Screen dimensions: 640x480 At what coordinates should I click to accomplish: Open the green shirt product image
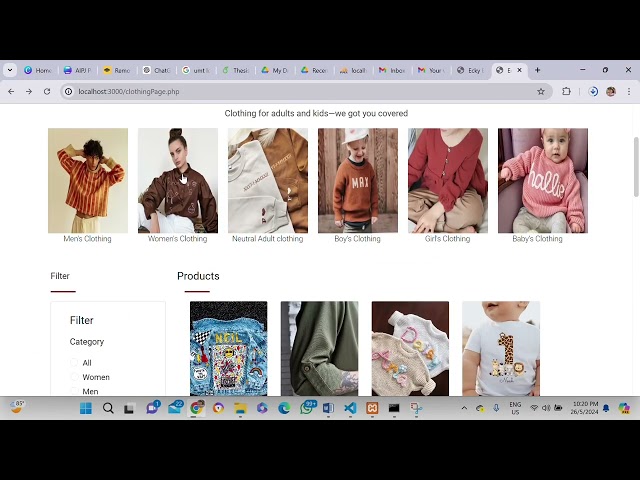pyautogui.click(x=320, y=349)
